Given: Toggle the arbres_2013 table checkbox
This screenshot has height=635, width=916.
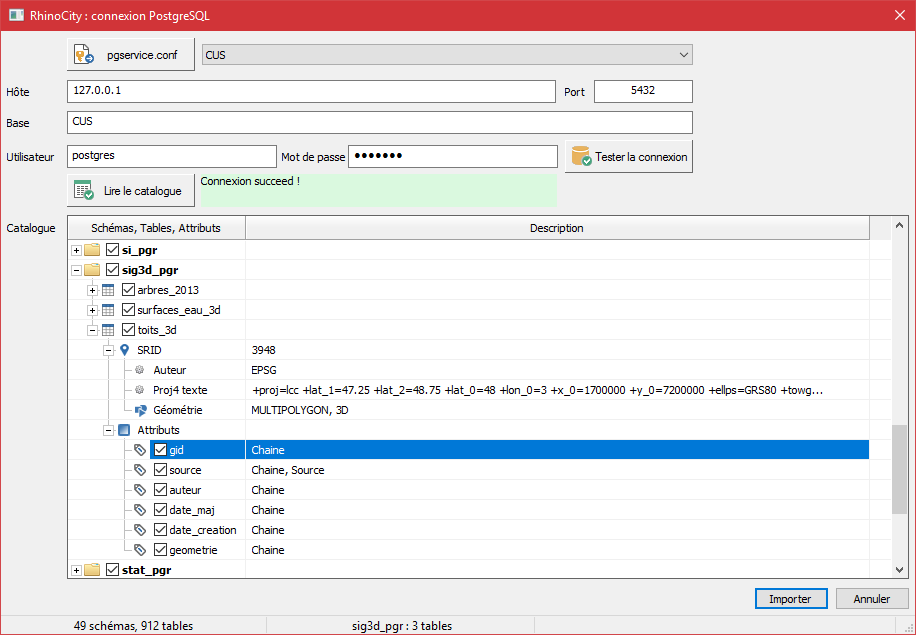Looking at the screenshot, I should click(x=129, y=290).
